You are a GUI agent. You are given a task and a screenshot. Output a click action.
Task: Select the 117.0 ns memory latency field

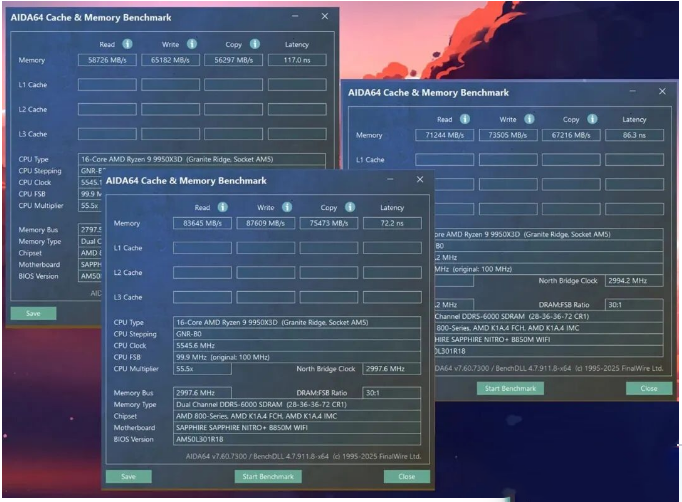pos(296,60)
